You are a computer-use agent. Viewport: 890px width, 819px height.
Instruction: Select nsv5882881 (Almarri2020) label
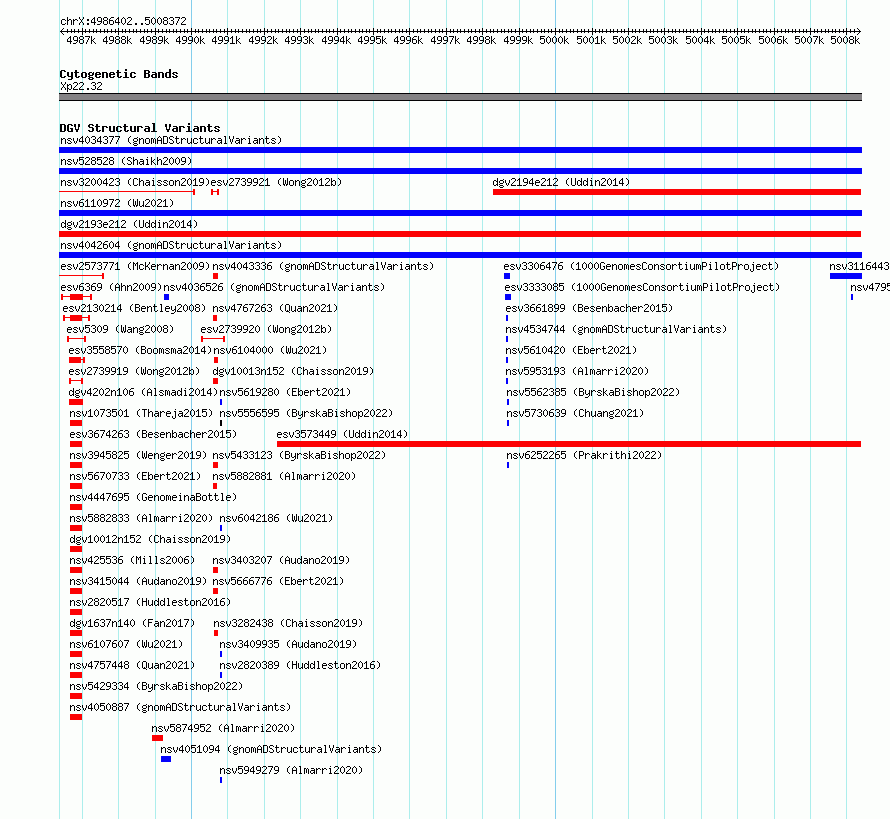[x=284, y=476]
